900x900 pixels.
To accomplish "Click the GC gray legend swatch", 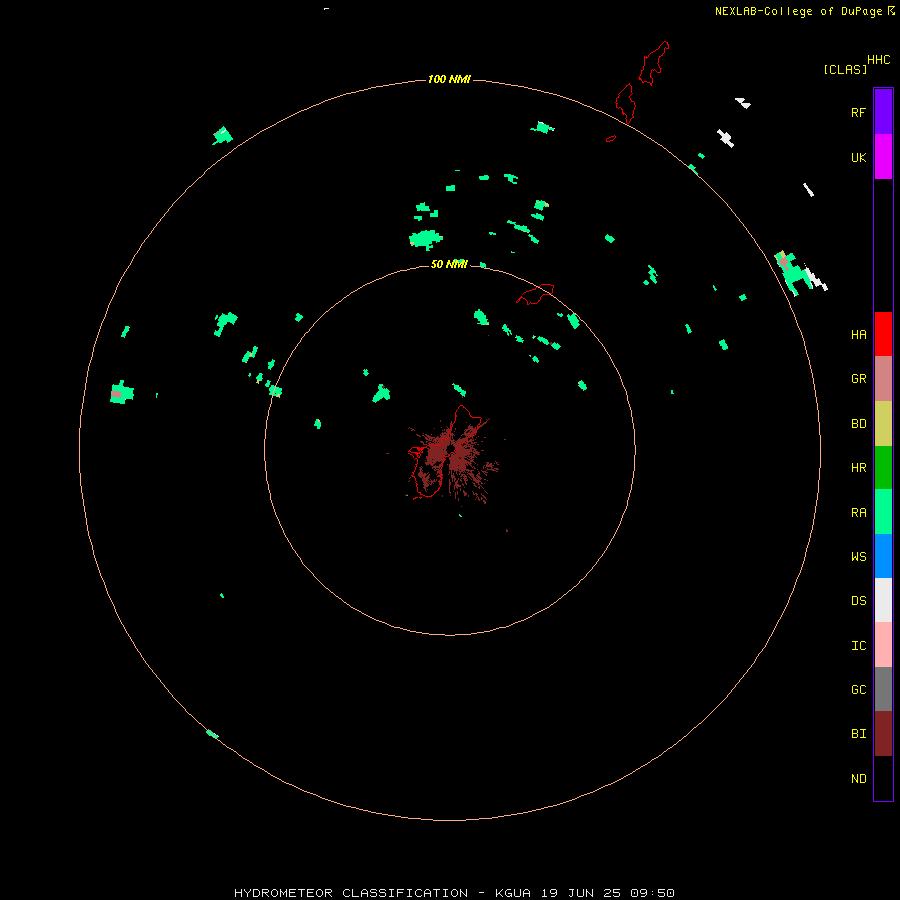I will tap(883, 689).
